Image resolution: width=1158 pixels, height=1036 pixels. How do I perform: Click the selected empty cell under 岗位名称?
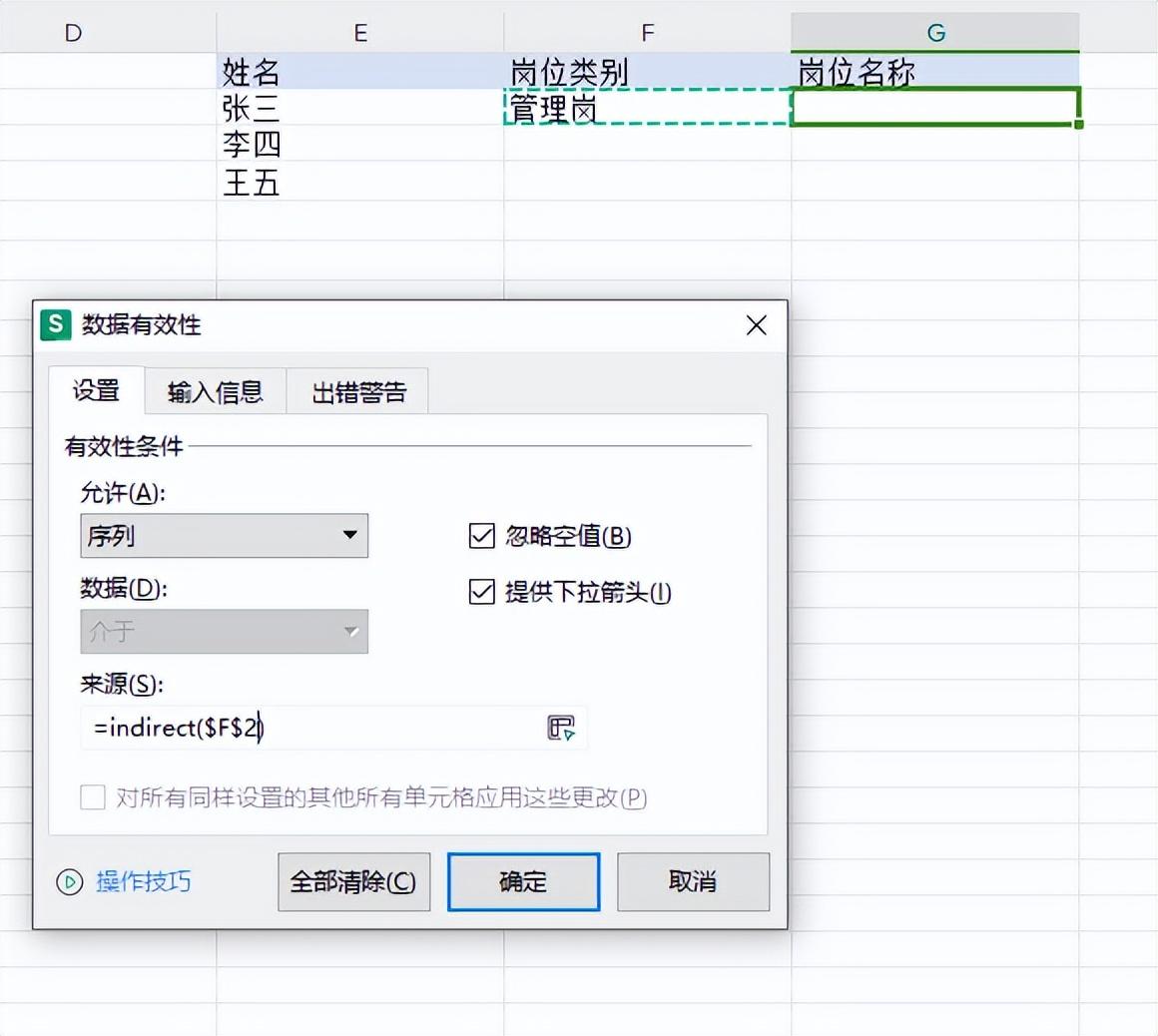[935, 107]
